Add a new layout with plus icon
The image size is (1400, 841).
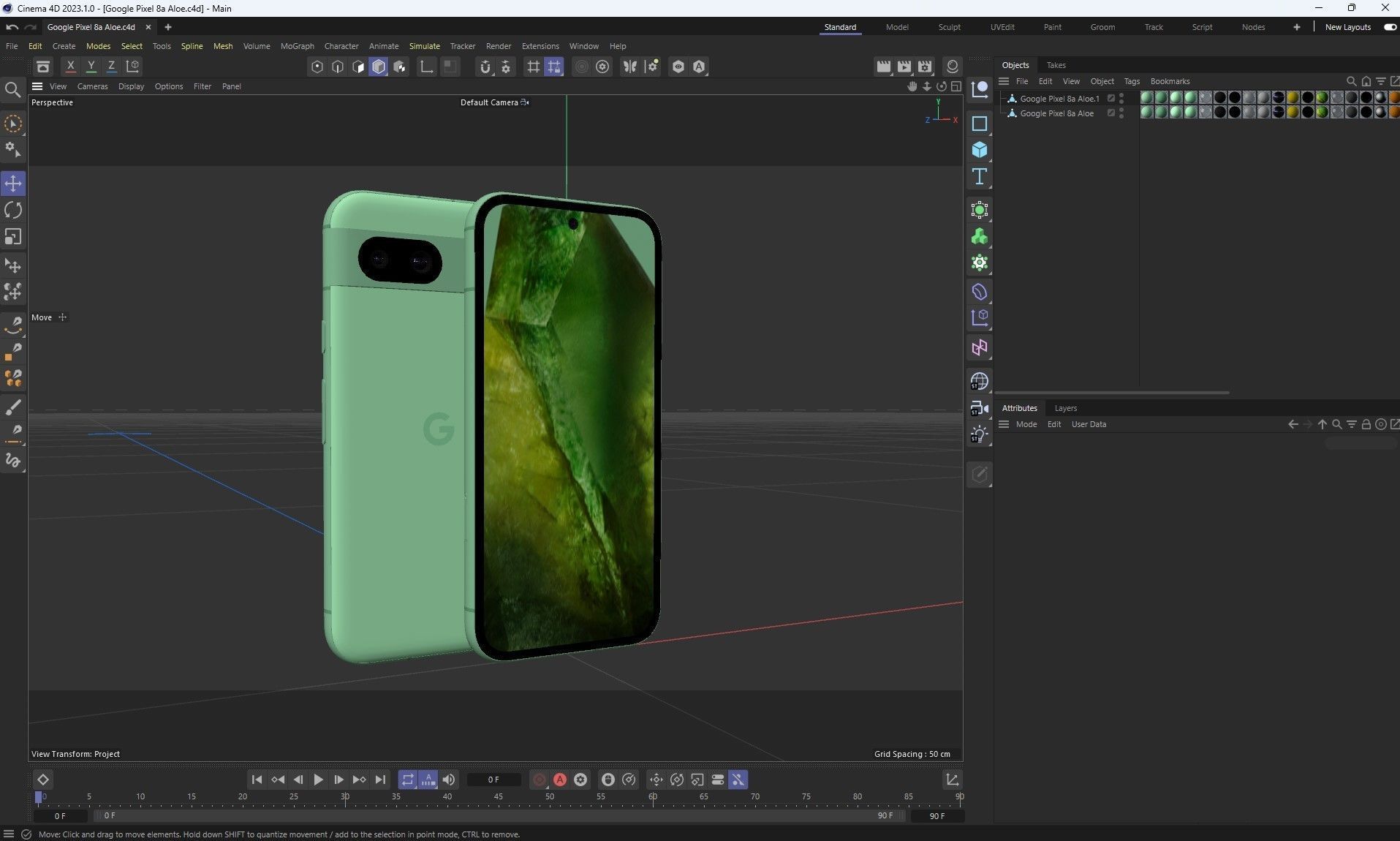pos(1296,27)
